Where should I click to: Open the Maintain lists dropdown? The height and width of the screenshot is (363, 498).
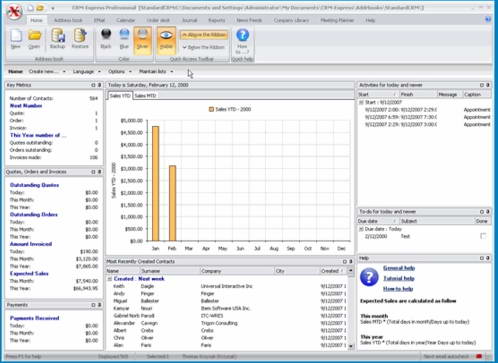tap(156, 72)
